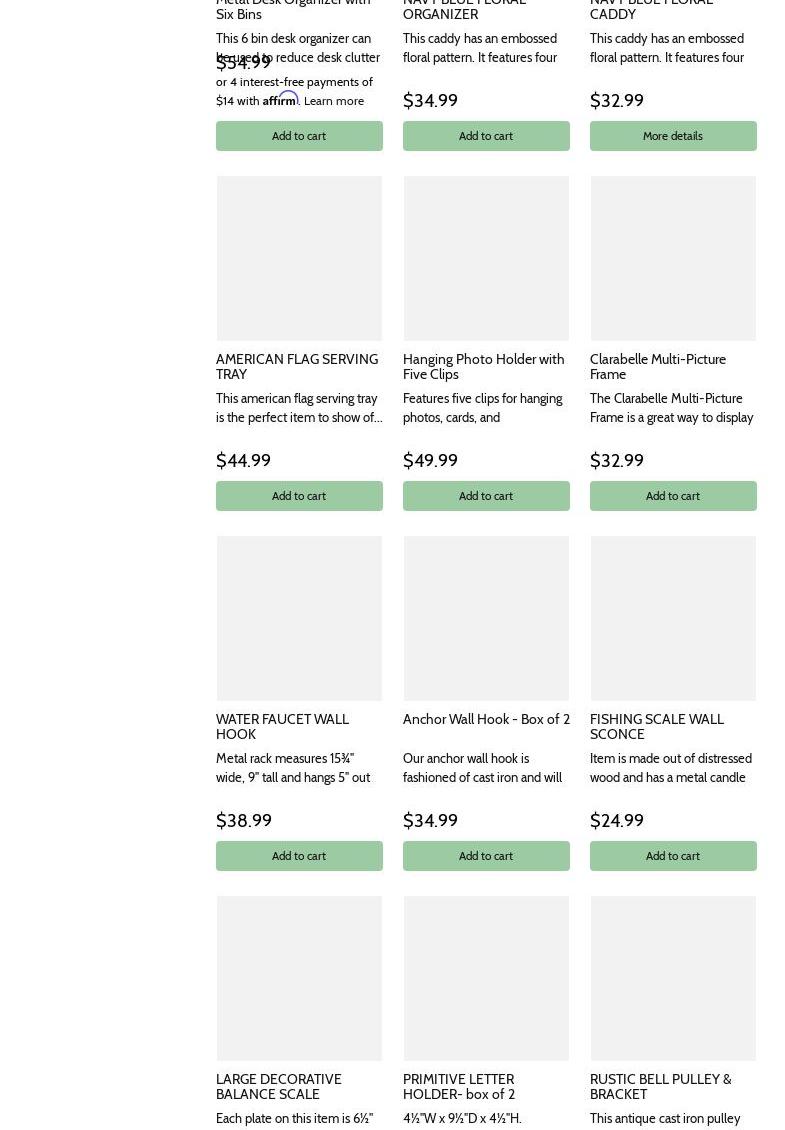Add Anchor Wall Hook to cart
The width and height of the screenshot is (785, 1130).
coord(486,856)
